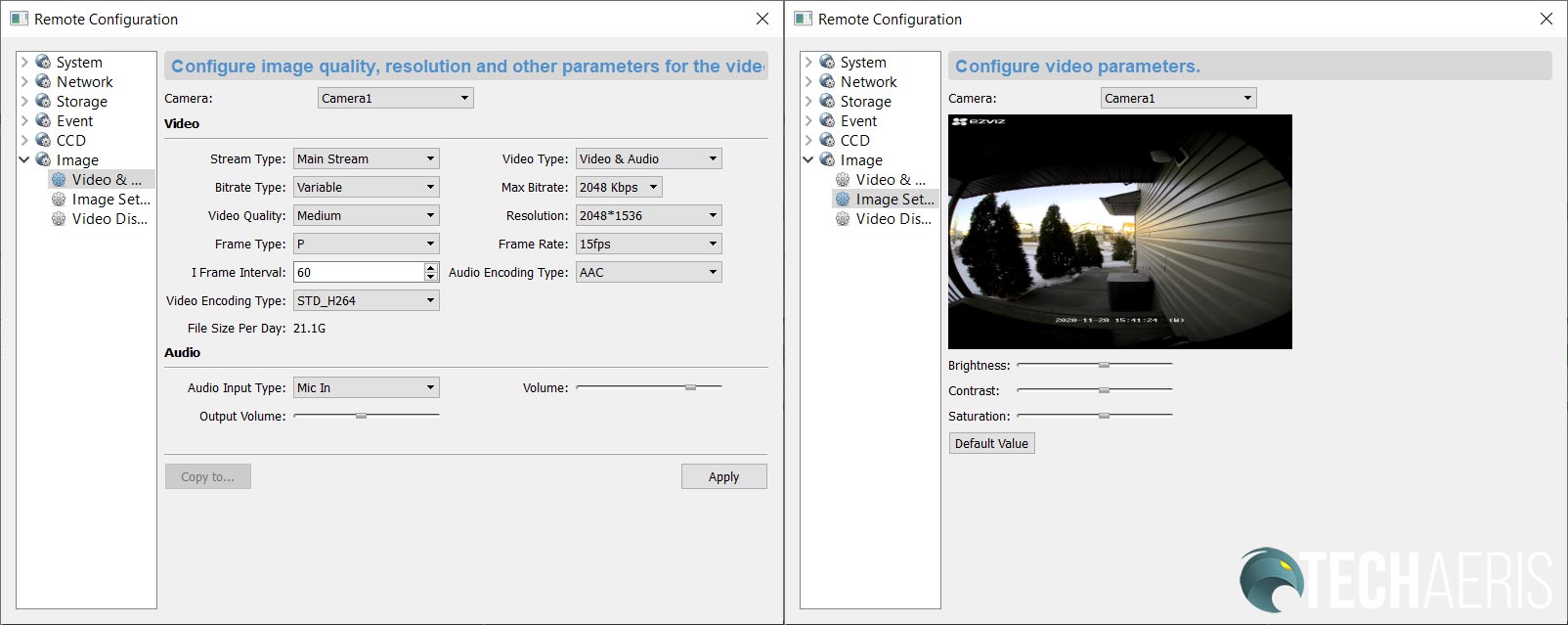Open Camera dropdown in right window

pyautogui.click(x=1179, y=98)
